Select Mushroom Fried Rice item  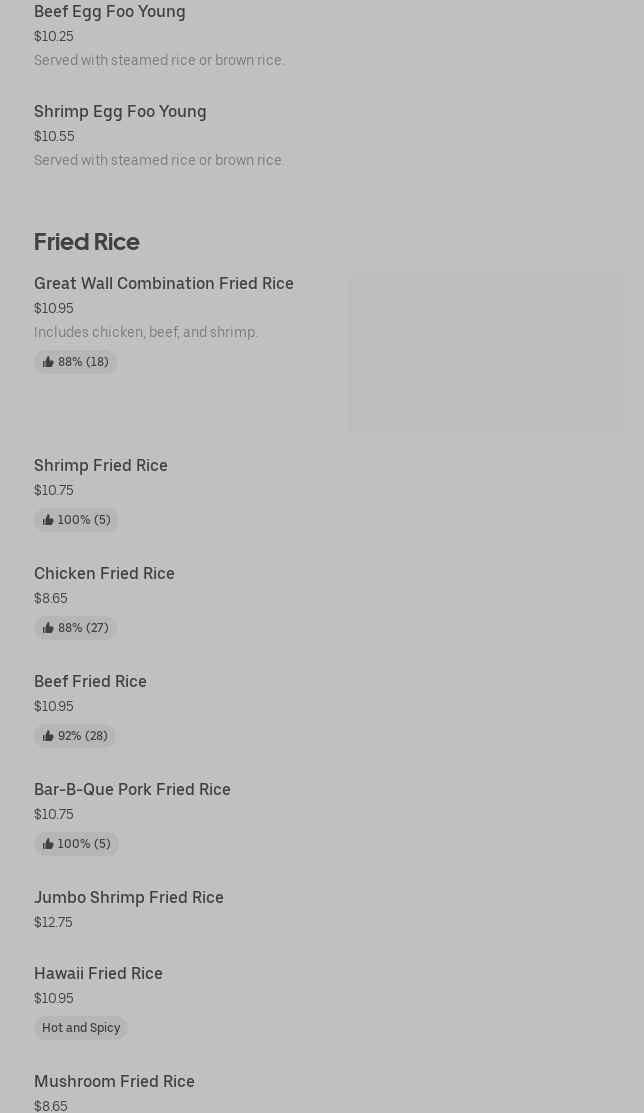click(114, 1082)
